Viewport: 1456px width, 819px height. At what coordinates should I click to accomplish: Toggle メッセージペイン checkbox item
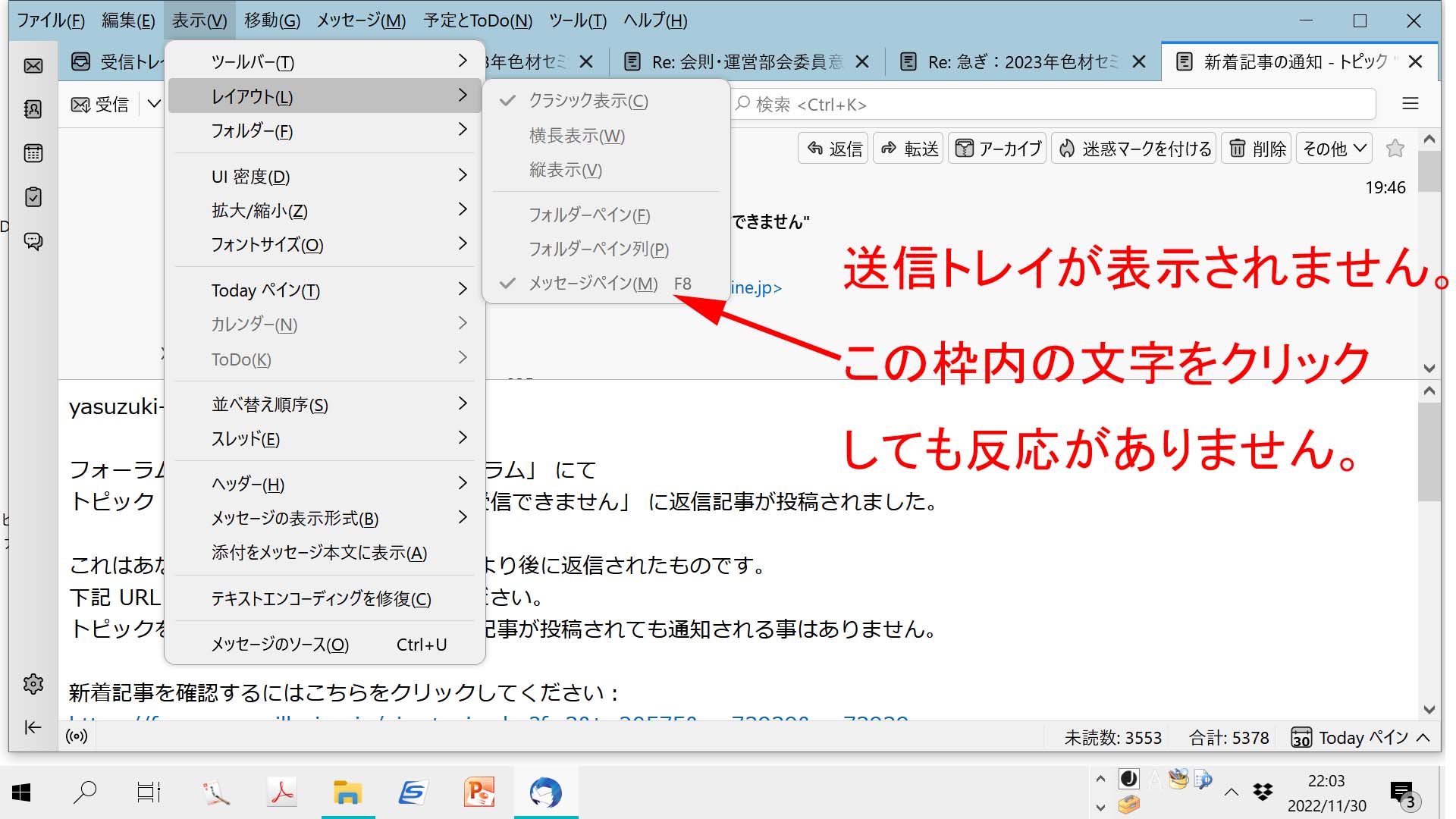coord(593,284)
